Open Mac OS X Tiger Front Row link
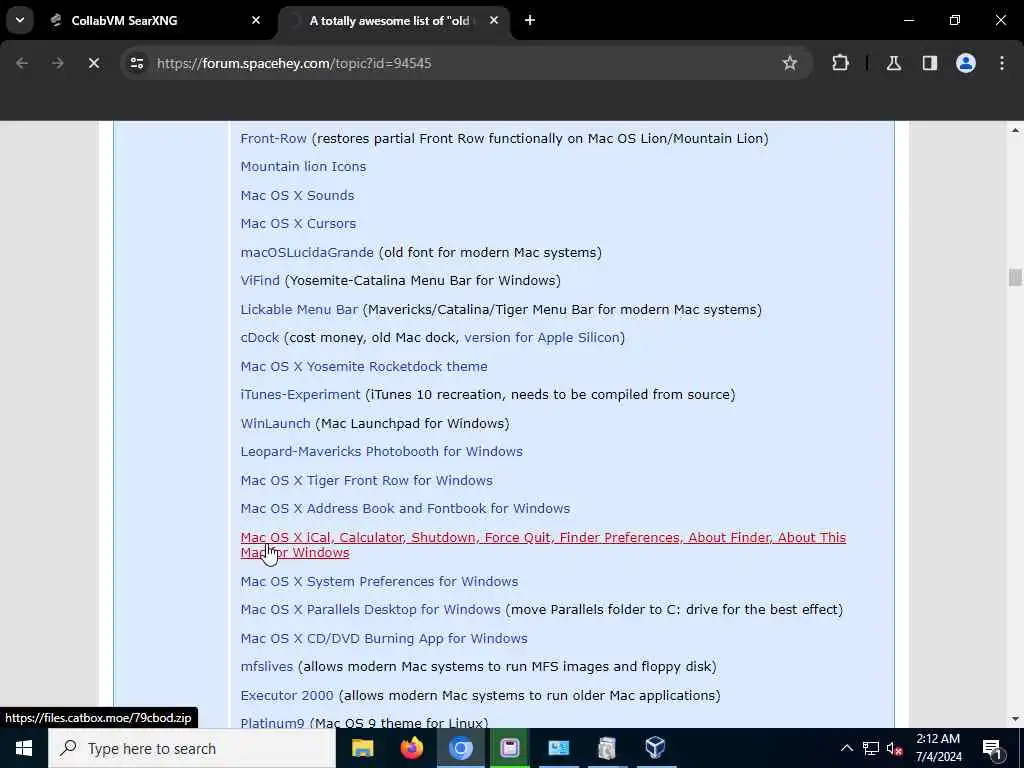This screenshot has width=1024, height=768. (366, 481)
